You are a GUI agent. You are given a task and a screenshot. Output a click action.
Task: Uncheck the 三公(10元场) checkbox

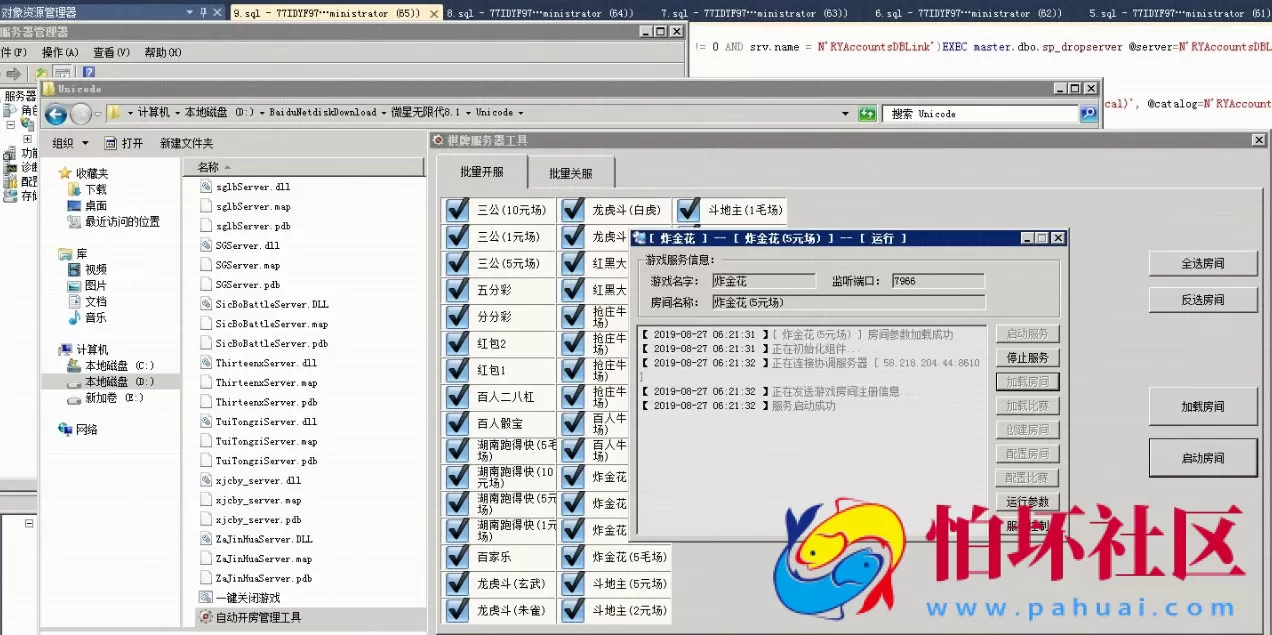pos(458,211)
